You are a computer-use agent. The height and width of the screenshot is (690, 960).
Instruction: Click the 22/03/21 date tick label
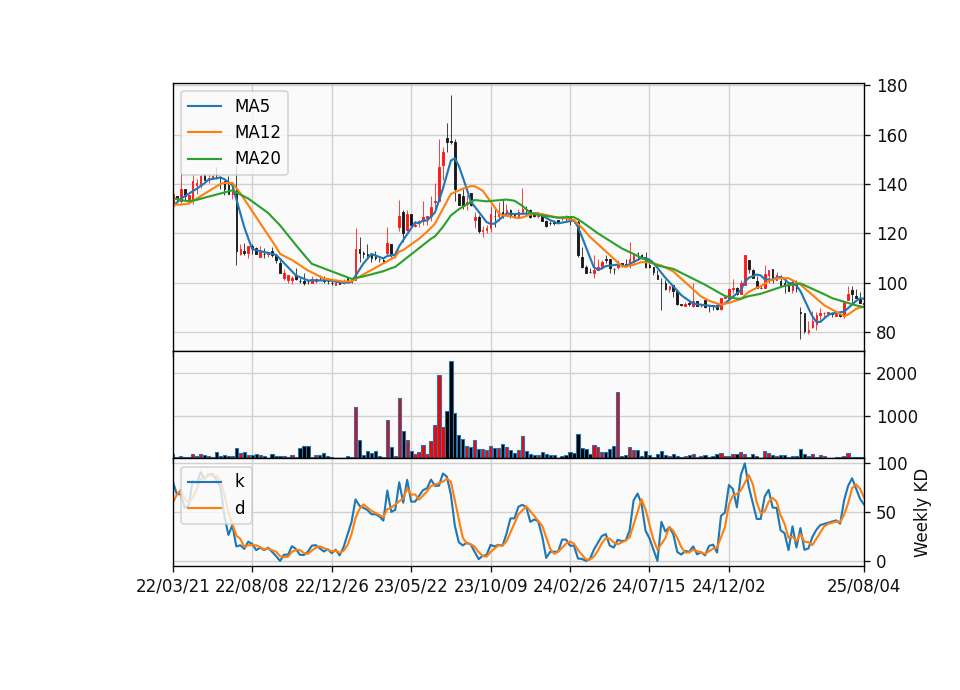point(173,586)
